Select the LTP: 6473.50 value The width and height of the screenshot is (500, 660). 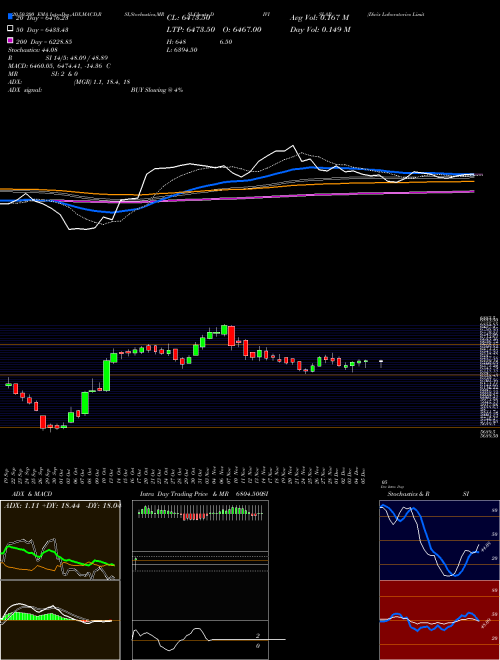pos(191,29)
